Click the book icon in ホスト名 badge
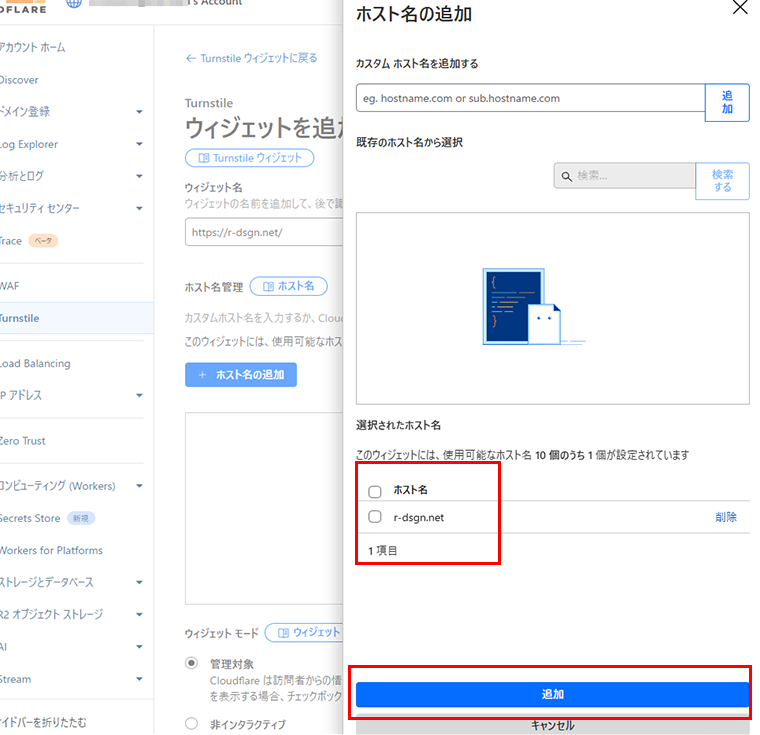The height and width of the screenshot is (735, 760). point(268,287)
